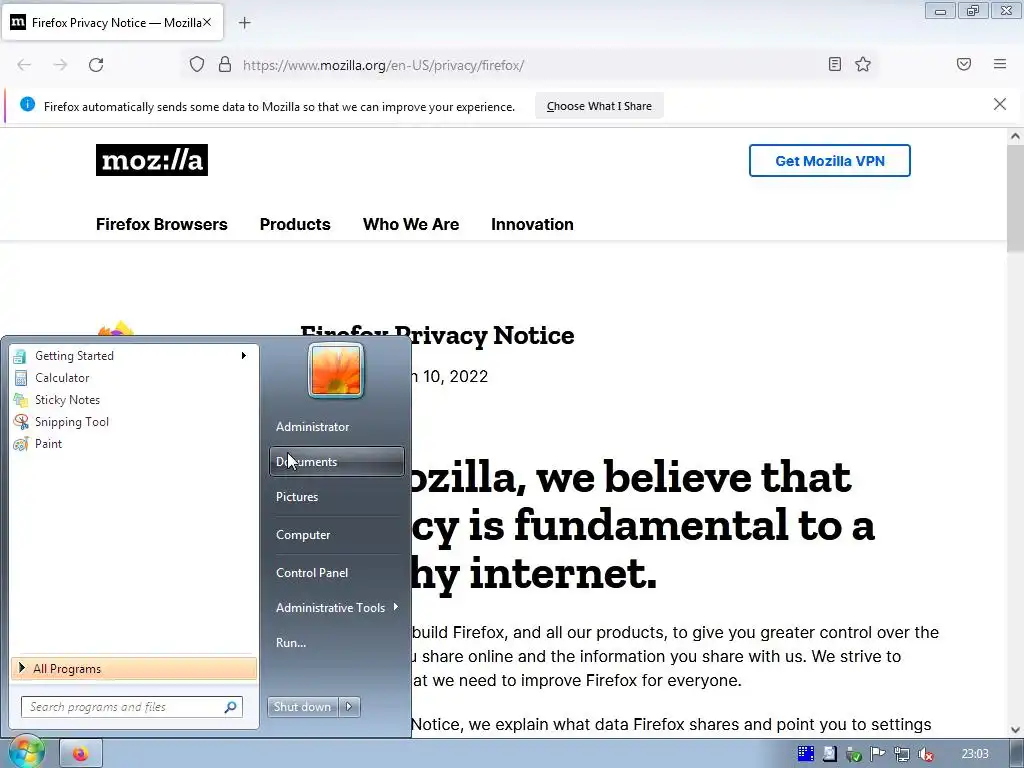Open the tracking protection shield icon

pos(197,65)
